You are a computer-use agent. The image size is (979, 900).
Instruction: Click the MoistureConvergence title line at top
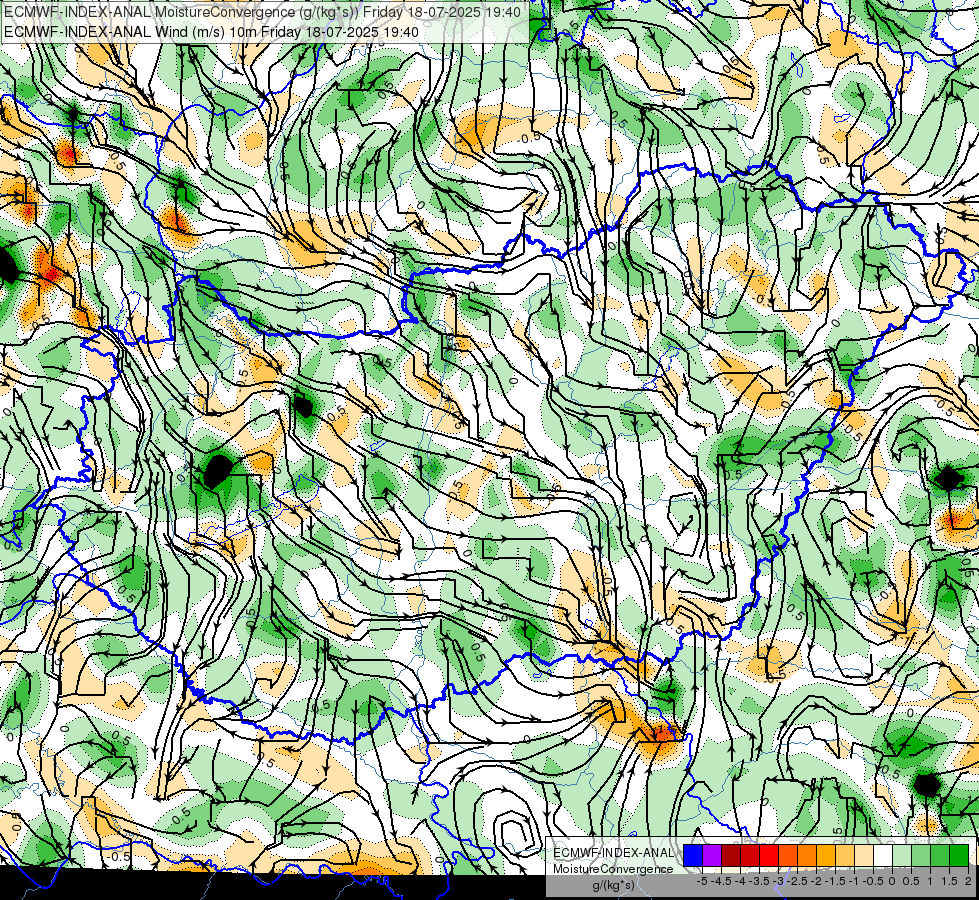pos(262,12)
